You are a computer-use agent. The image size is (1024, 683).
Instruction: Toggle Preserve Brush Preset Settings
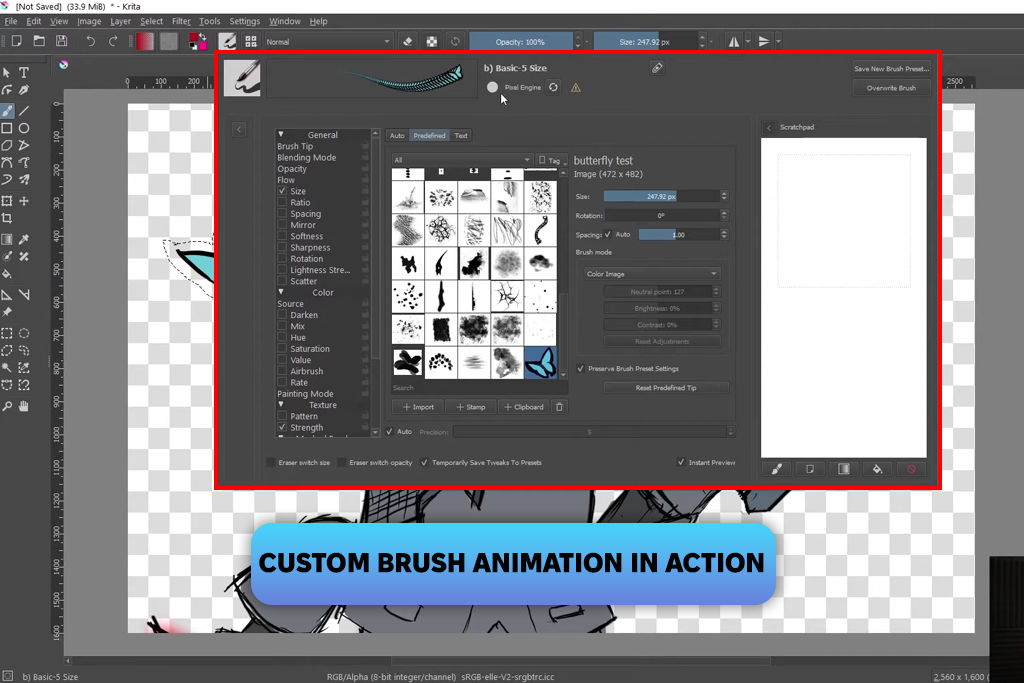pyautogui.click(x=581, y=368)
